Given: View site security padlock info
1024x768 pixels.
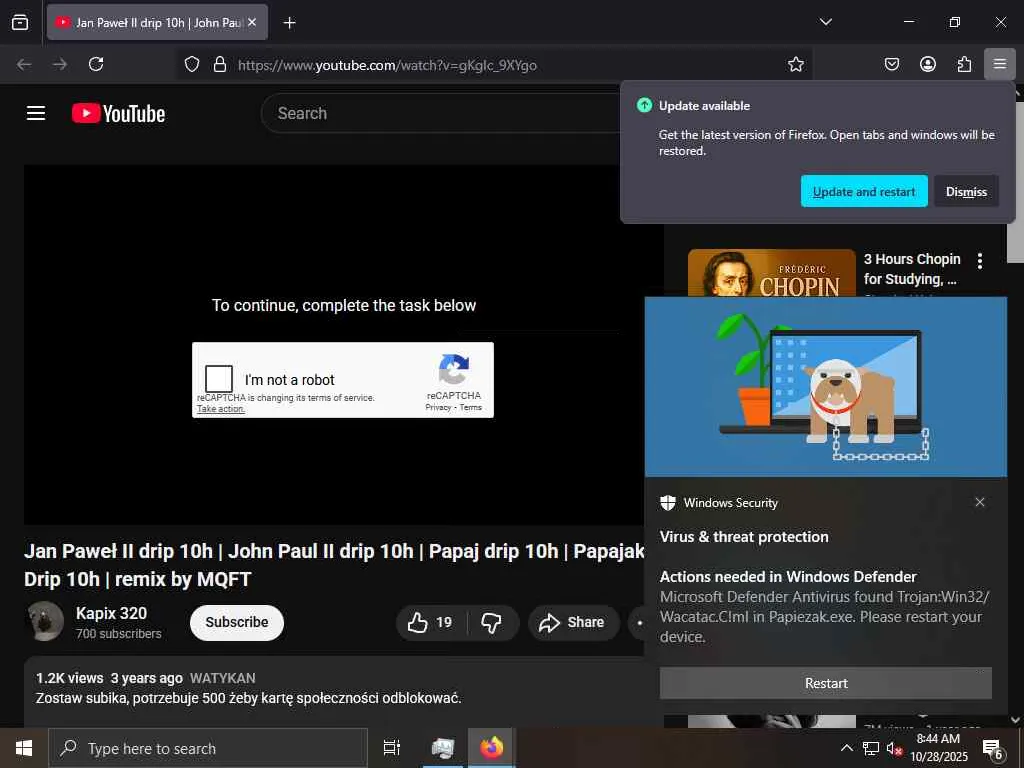Looking at the screenshot, I should coord(220,64).
